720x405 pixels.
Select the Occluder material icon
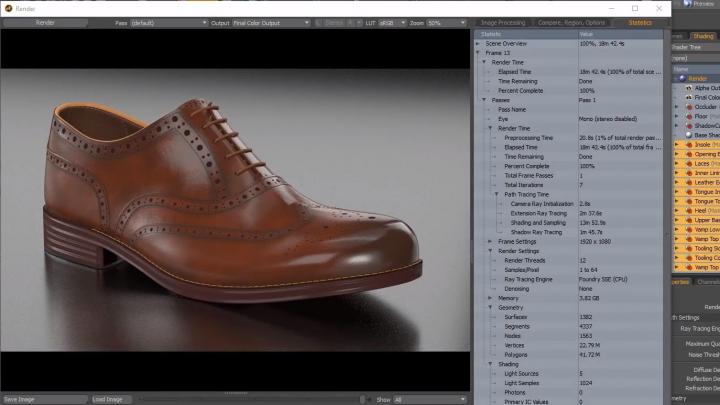(x=689, y=106)
